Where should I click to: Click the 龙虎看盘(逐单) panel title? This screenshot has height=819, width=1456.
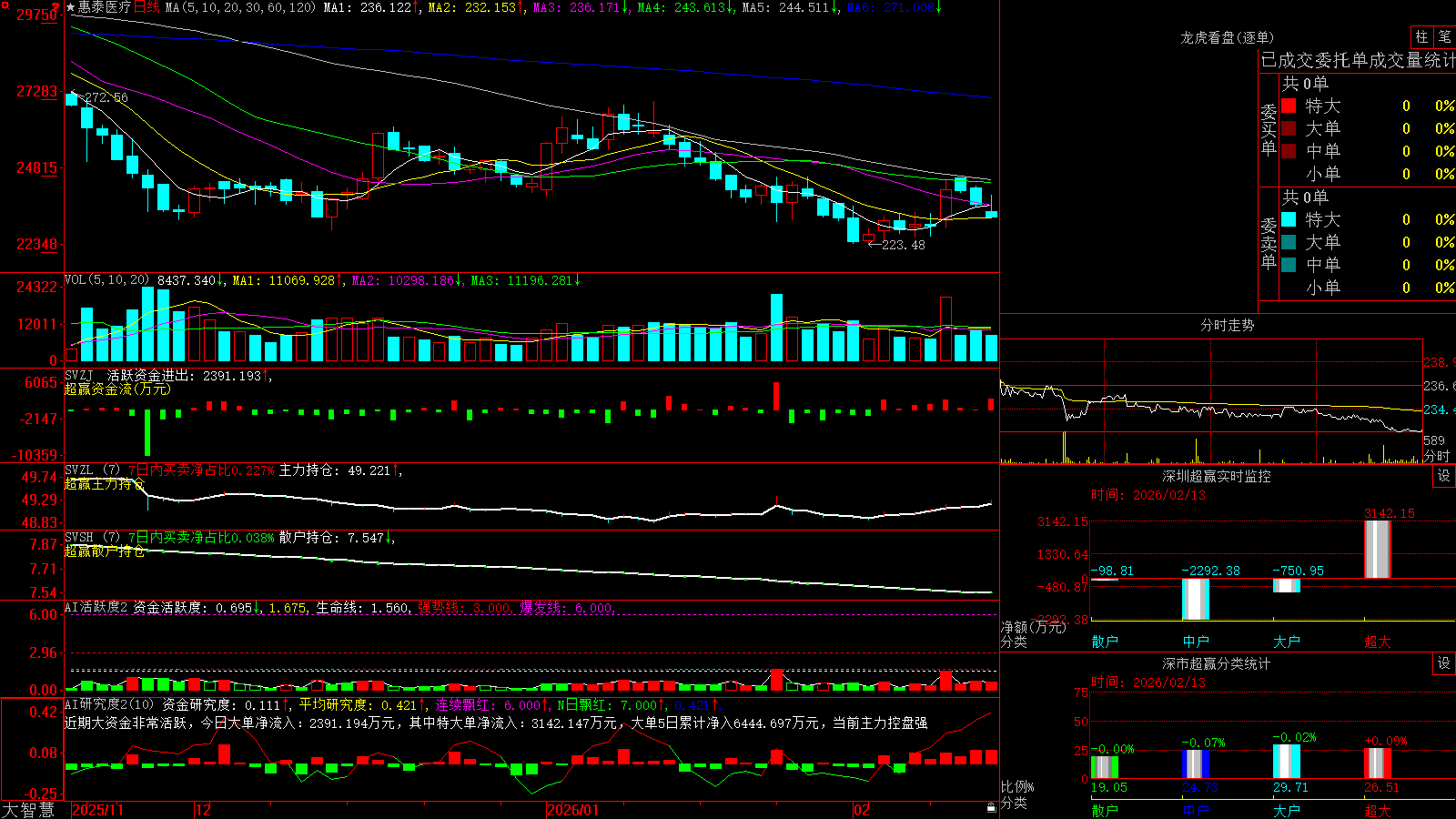point(1227,37)
